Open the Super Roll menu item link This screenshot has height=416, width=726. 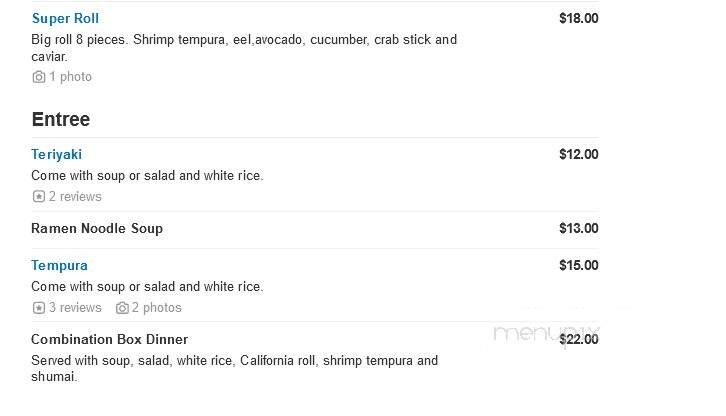point(65,18)
